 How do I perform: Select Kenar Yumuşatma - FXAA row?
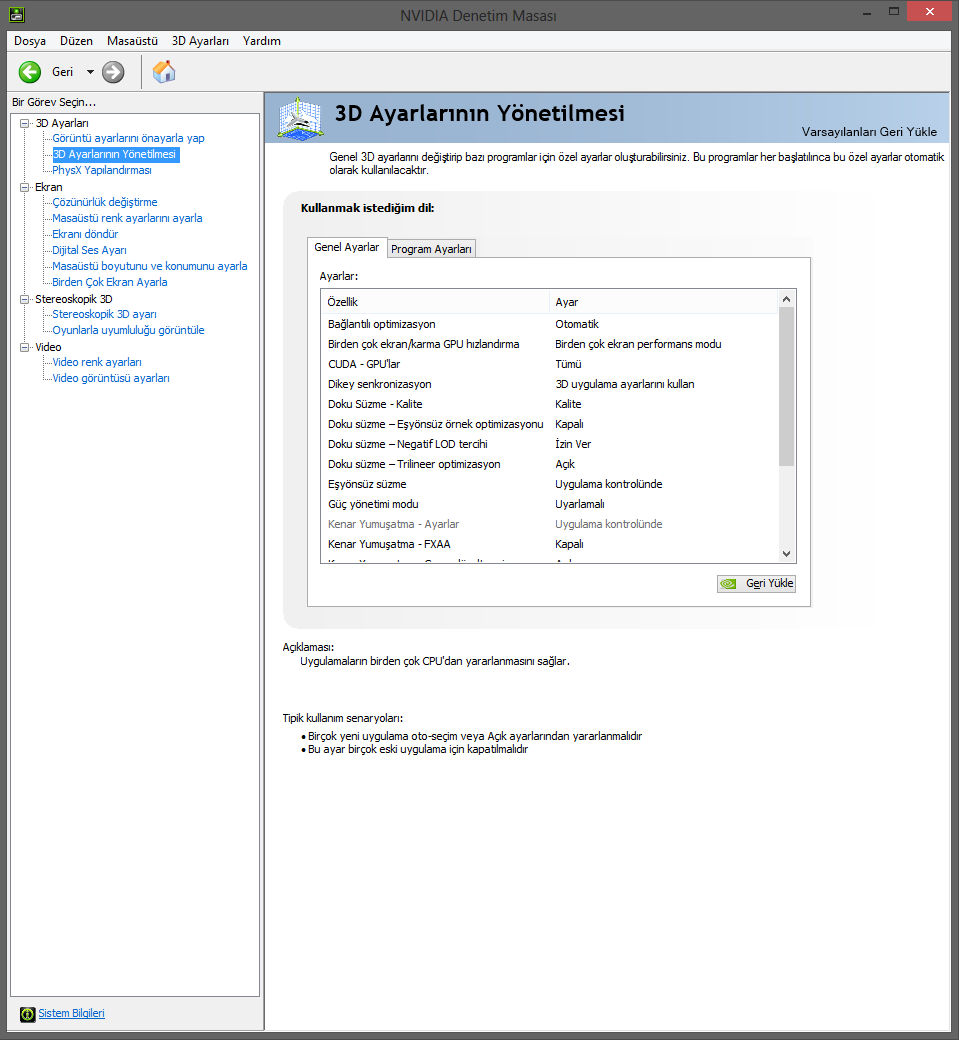click(549, 544)
